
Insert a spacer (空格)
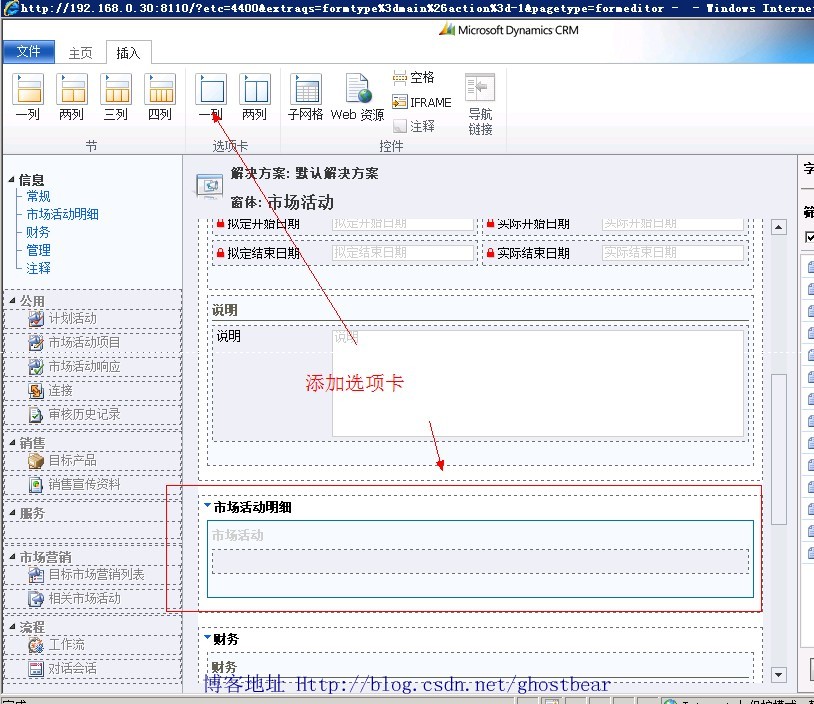coord(413,77)
